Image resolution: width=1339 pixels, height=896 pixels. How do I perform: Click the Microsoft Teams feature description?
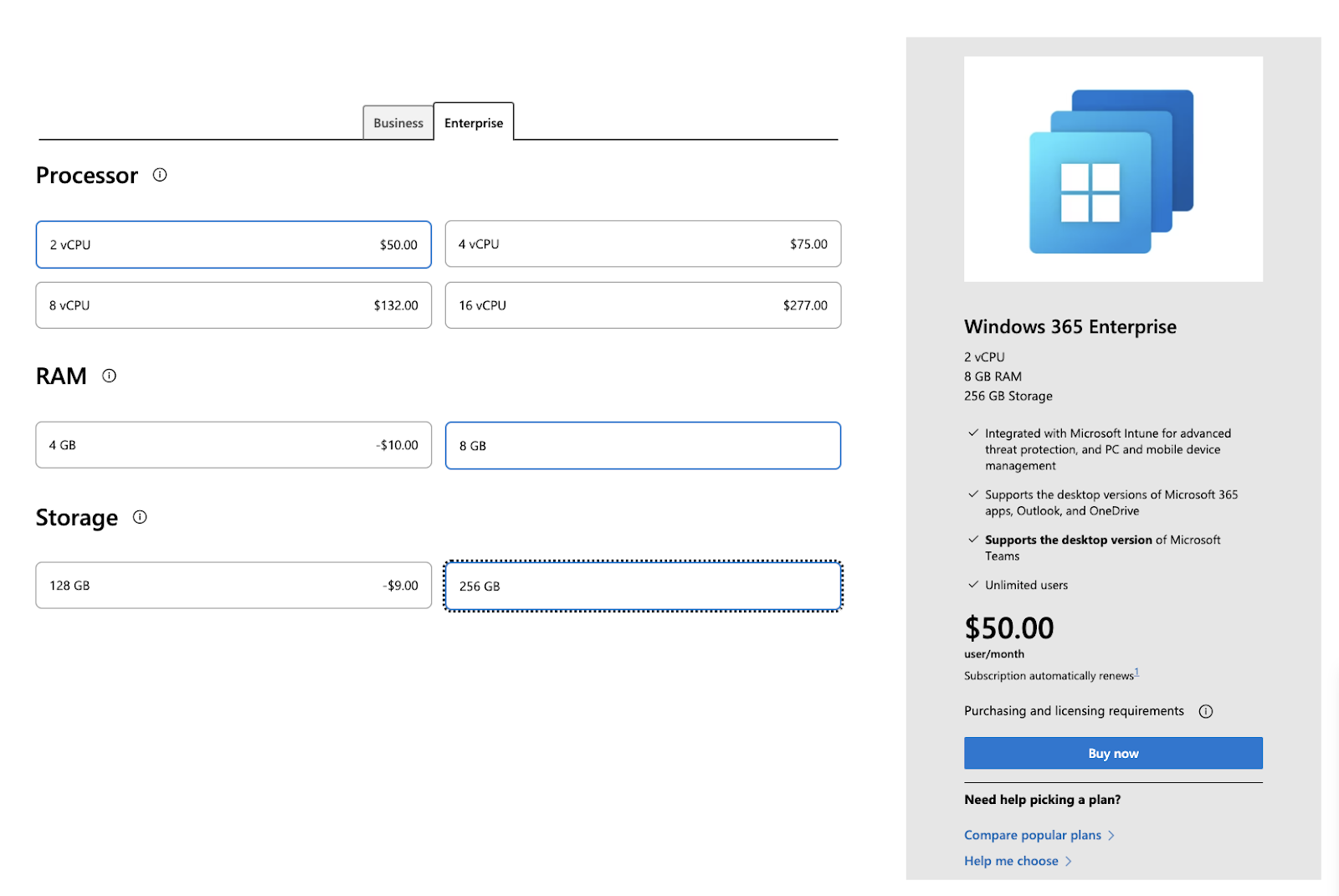1103,548
